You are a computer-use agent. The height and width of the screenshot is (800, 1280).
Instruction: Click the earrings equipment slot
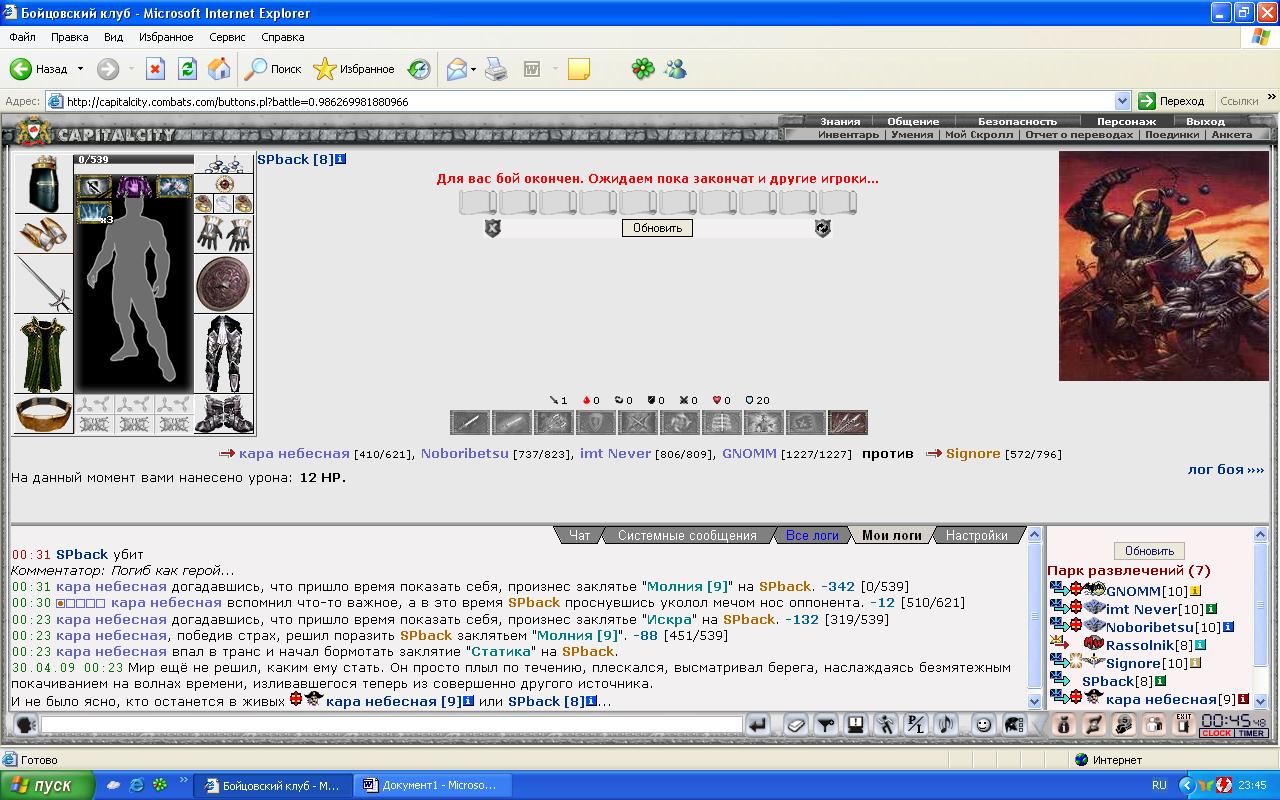[x=223, y=163]
